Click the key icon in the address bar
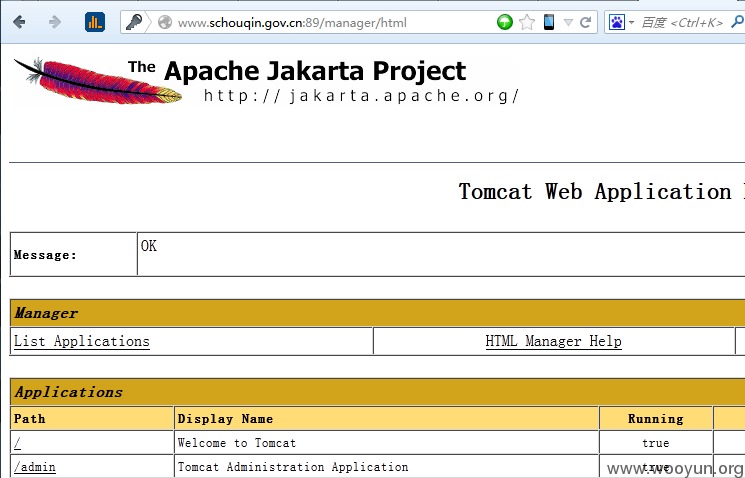 [134, 22]
